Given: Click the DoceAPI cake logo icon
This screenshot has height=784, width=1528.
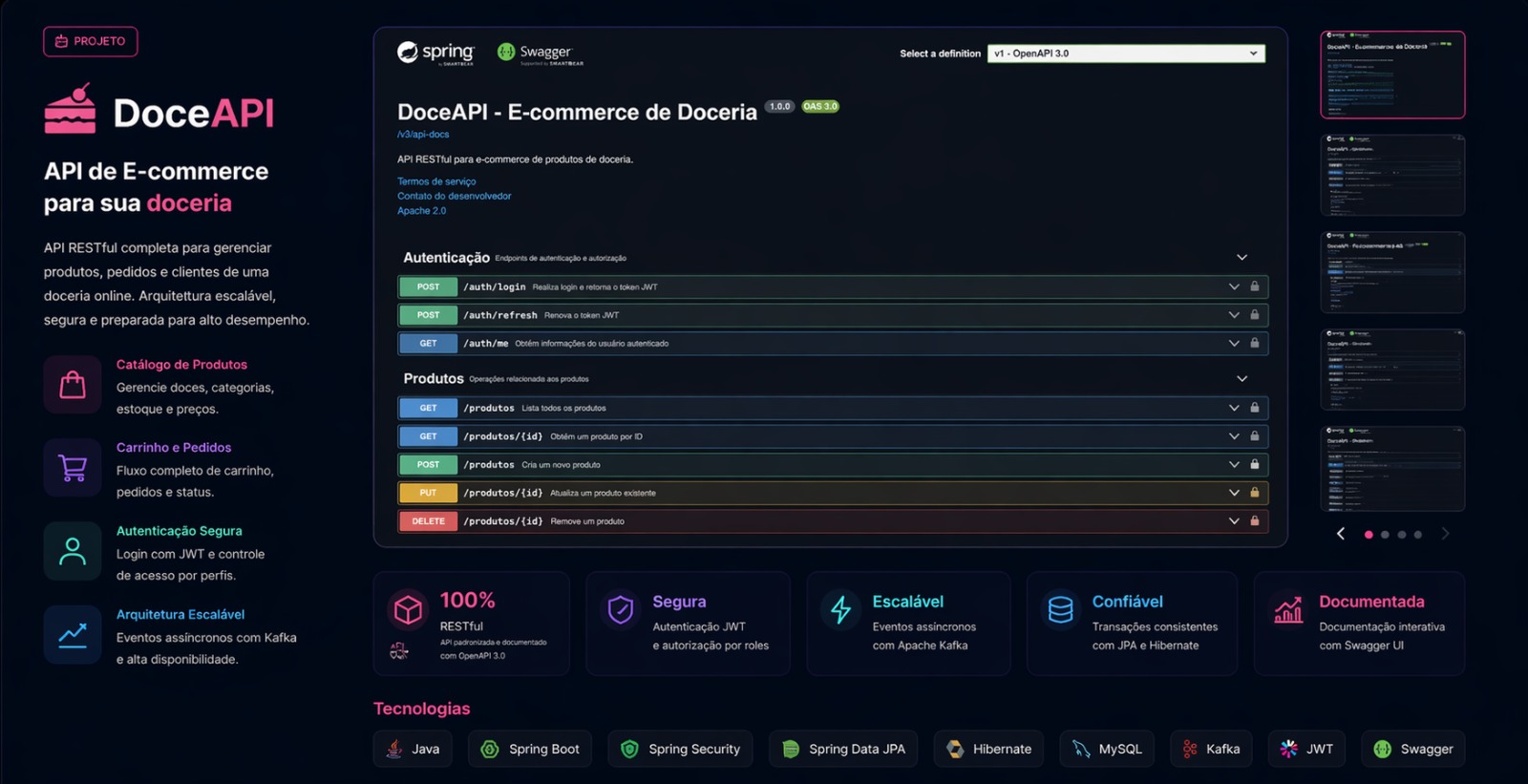Looking at the screenshot, I should pyautogui.click(x=70, y=108).
